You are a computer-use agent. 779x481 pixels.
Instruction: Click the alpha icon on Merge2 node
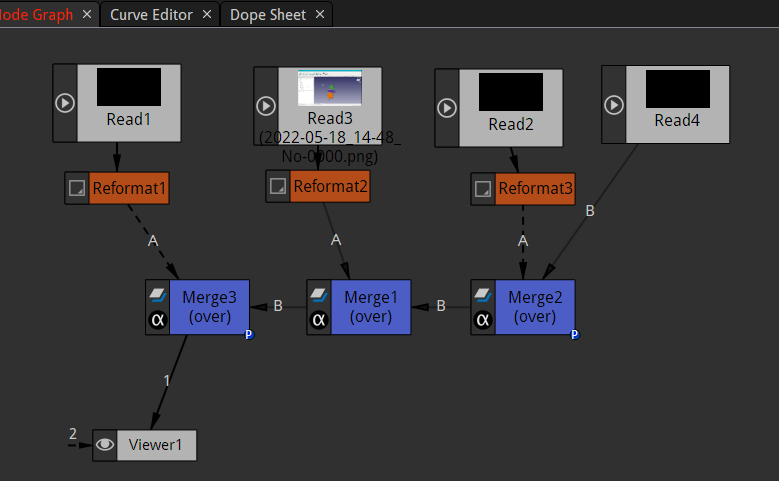click(483, 321)
